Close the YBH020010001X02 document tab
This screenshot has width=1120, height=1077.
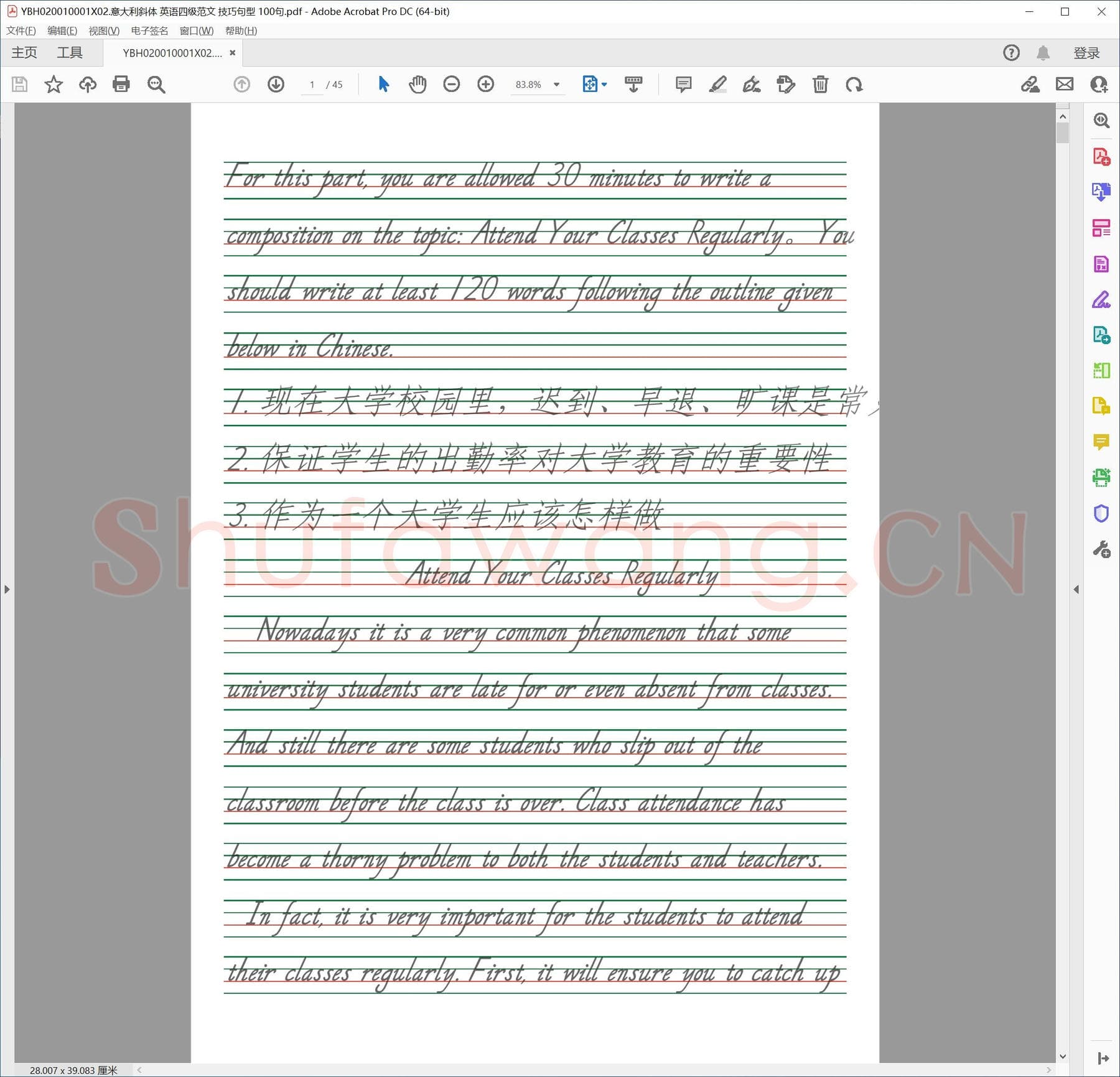[x=233, y=53]
